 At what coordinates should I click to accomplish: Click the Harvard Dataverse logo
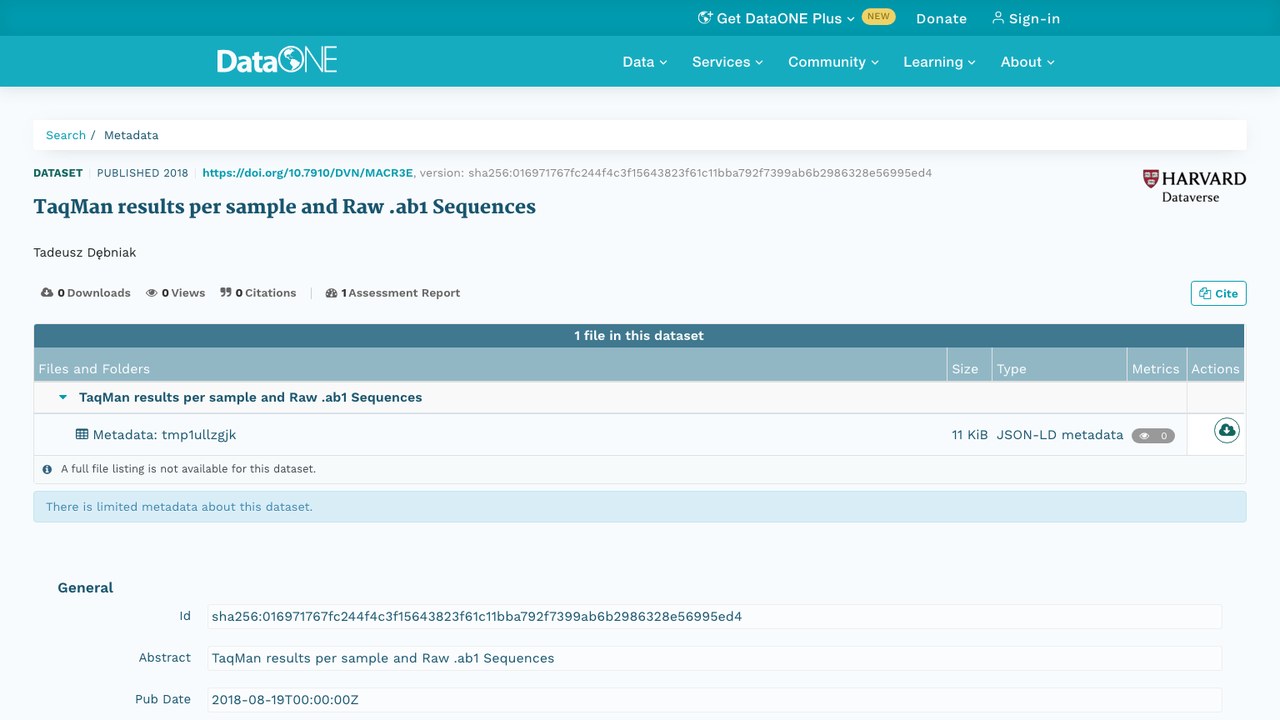1194,186
